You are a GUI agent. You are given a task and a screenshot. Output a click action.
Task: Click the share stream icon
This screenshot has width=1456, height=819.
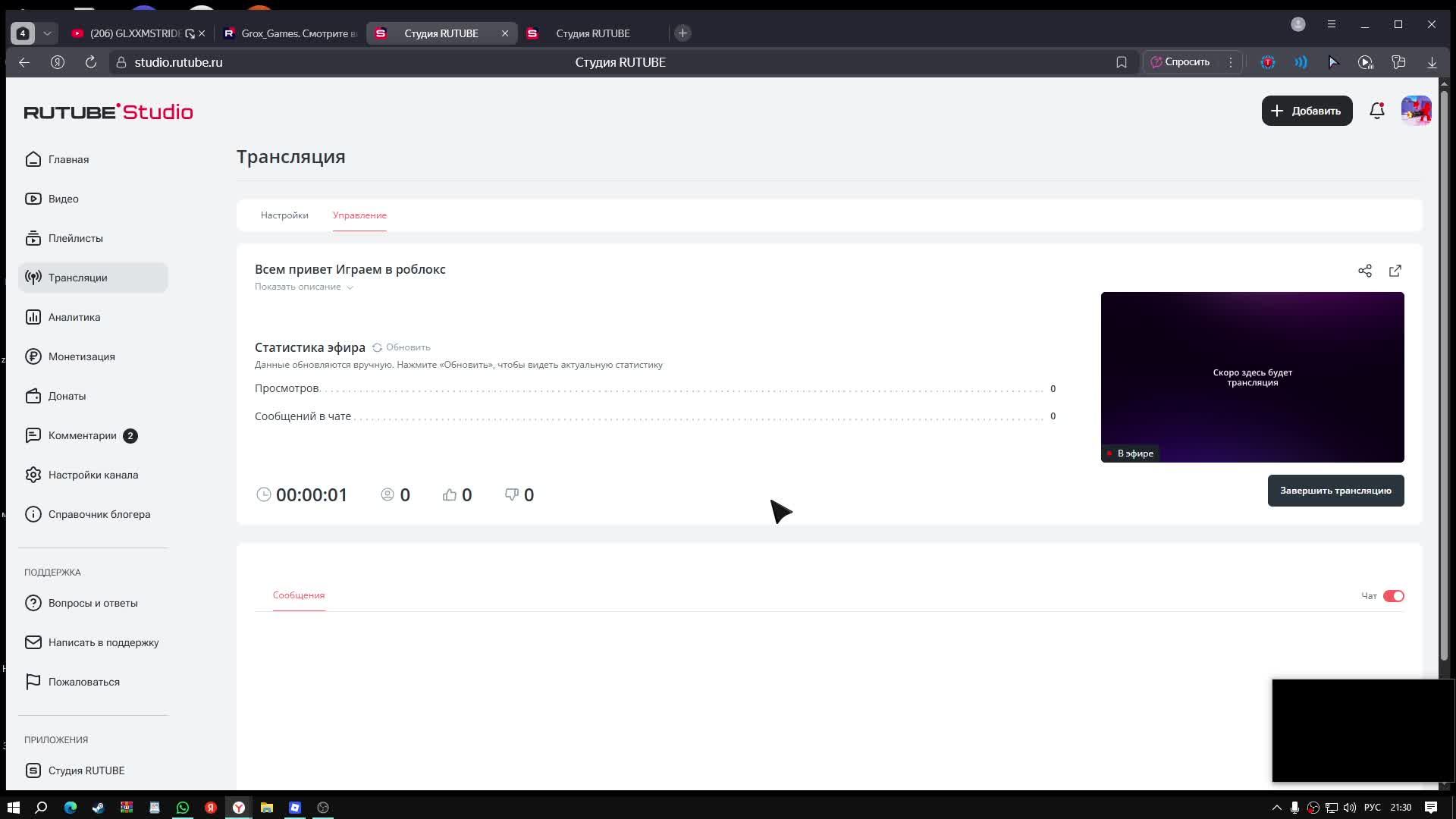coord(1365,271)
